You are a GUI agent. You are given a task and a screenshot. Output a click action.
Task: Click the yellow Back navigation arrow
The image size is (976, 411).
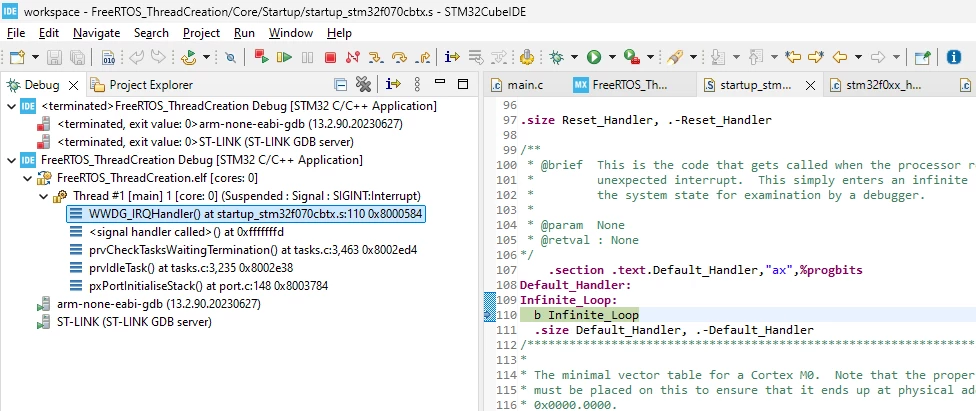840,57
